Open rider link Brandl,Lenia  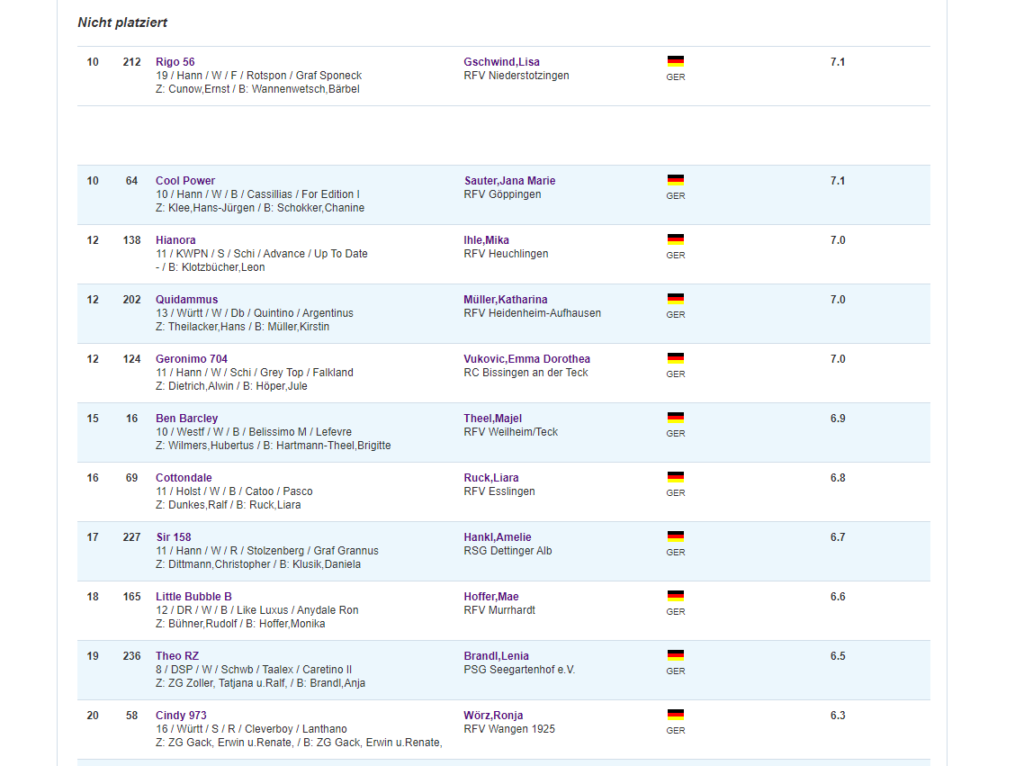click(x=496, y=656)
